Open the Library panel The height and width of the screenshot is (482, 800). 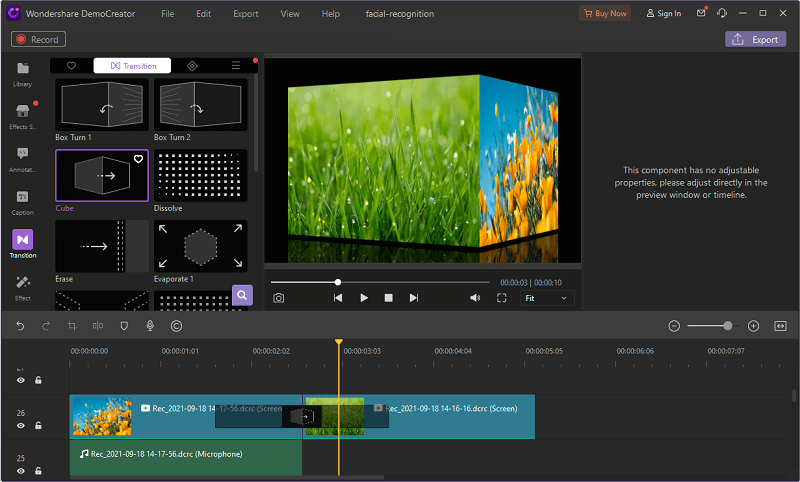(x=22, y=74)
